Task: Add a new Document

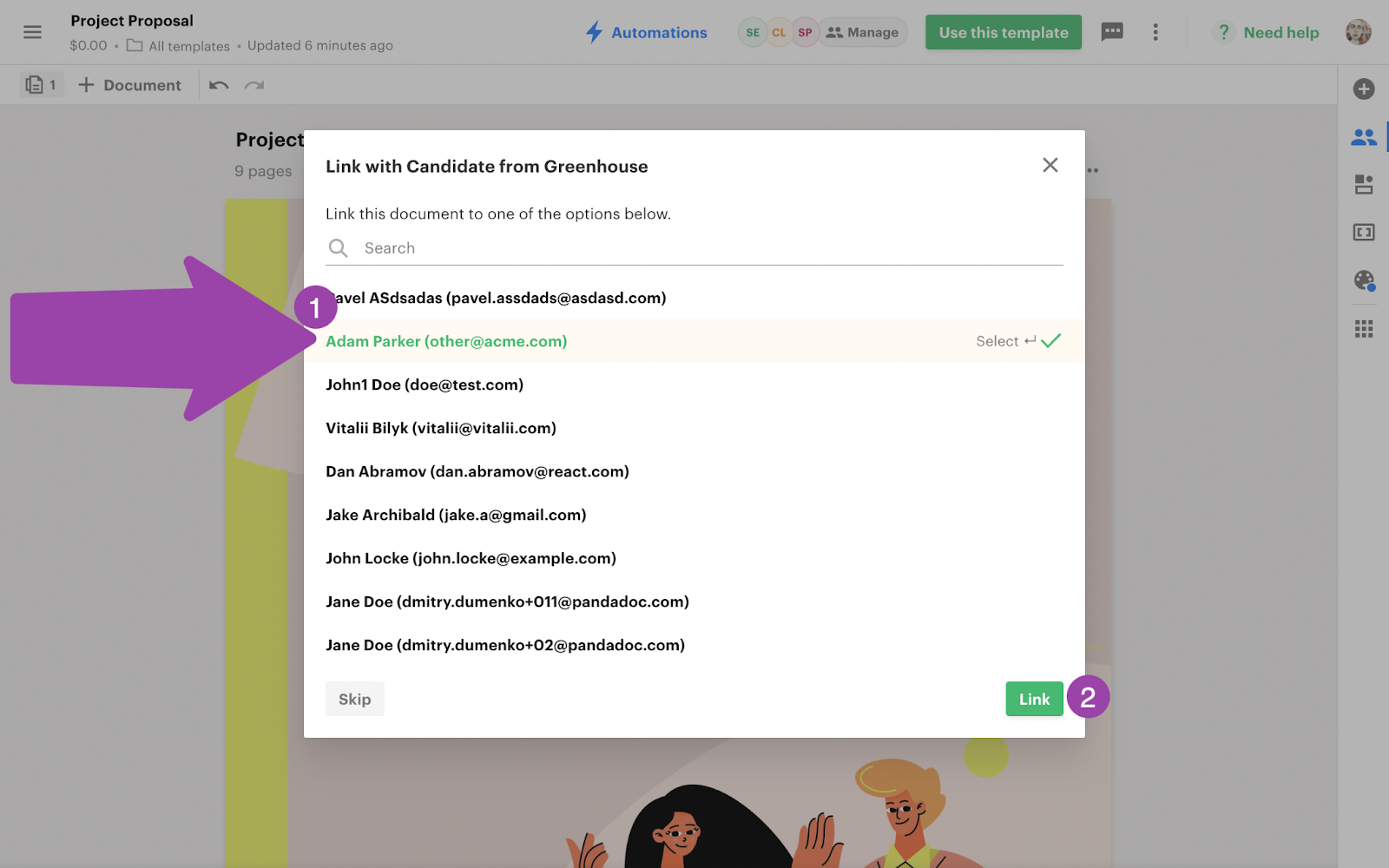Action: 130,85
